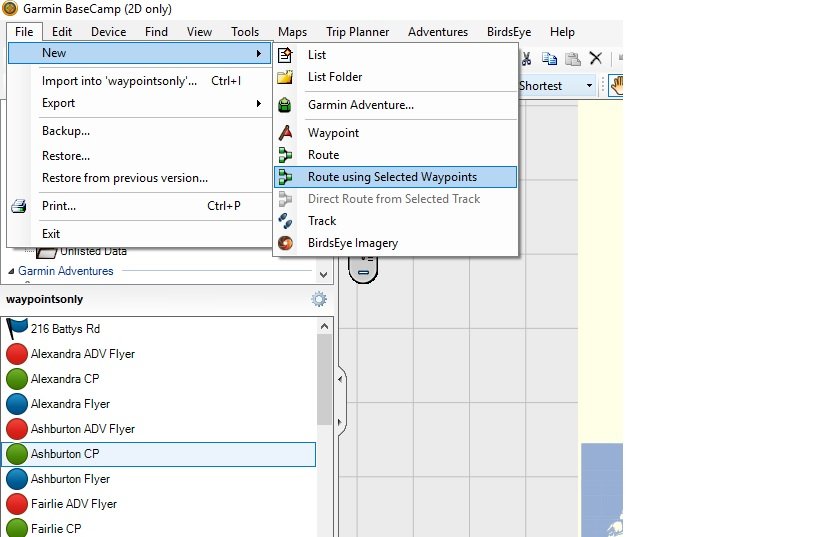Click the BirdsEye Imagery globe icon
Viewport: 819px width, 537px height.
(285, 243)
